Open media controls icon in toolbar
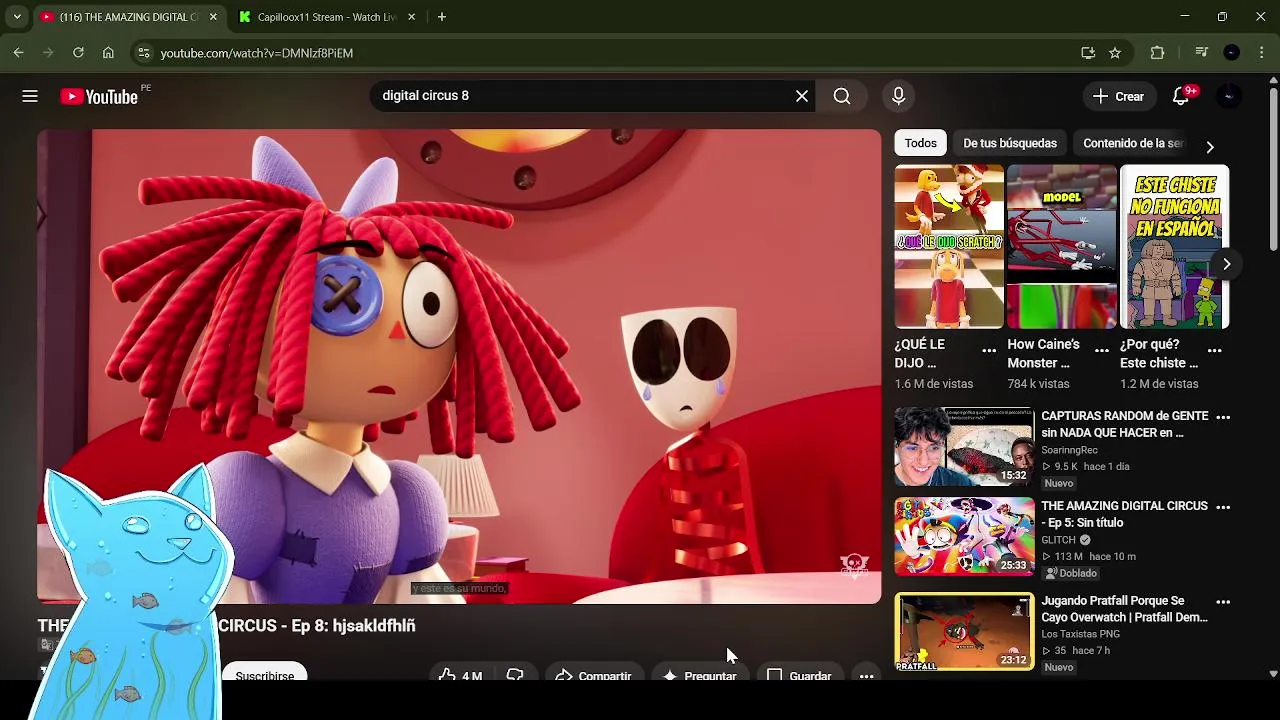Viewport: 1280px width, 720px height. click(x=1202, y=53)
